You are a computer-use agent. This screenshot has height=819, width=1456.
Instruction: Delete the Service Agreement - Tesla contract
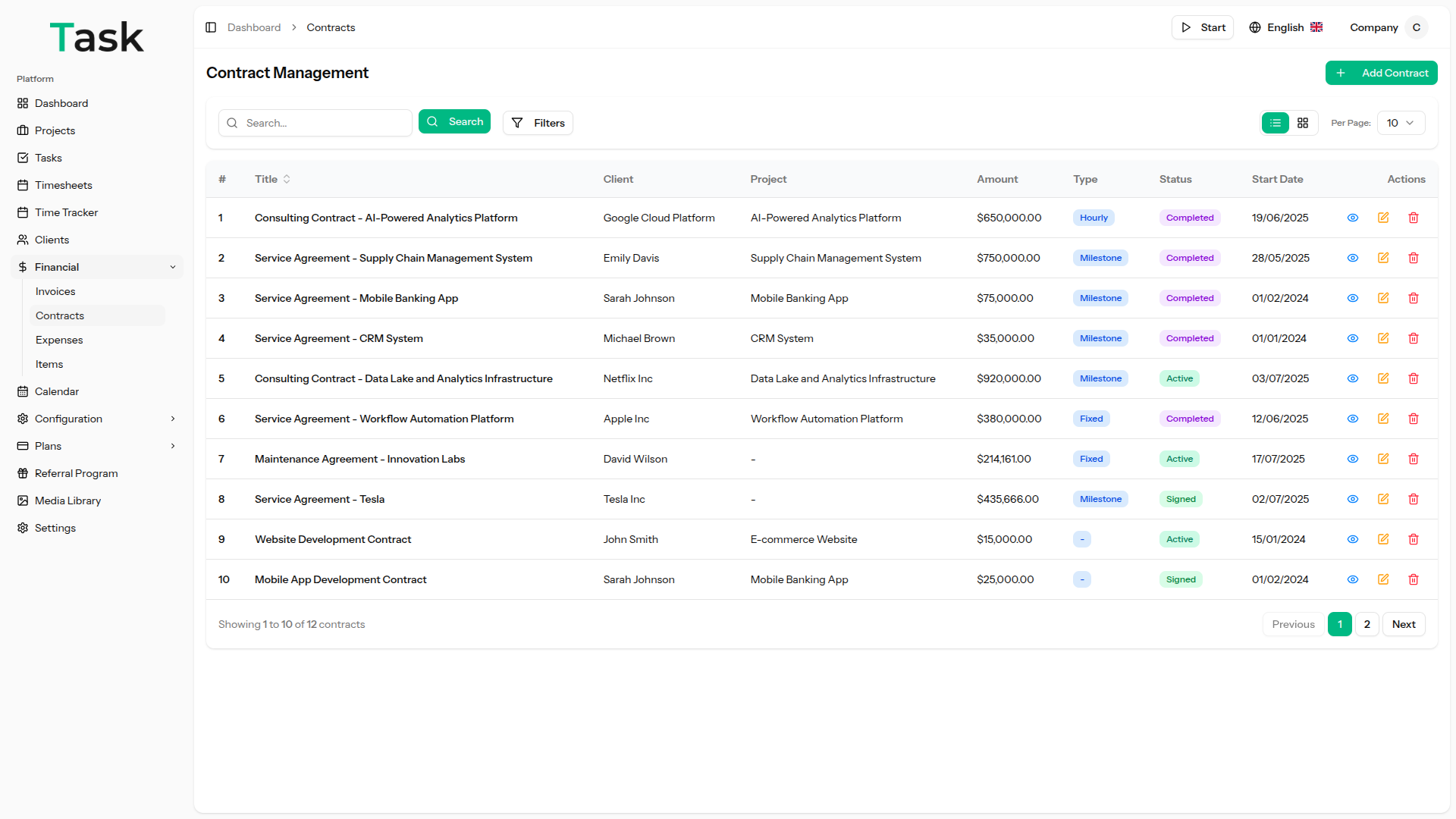click(x=1414, y=499)
